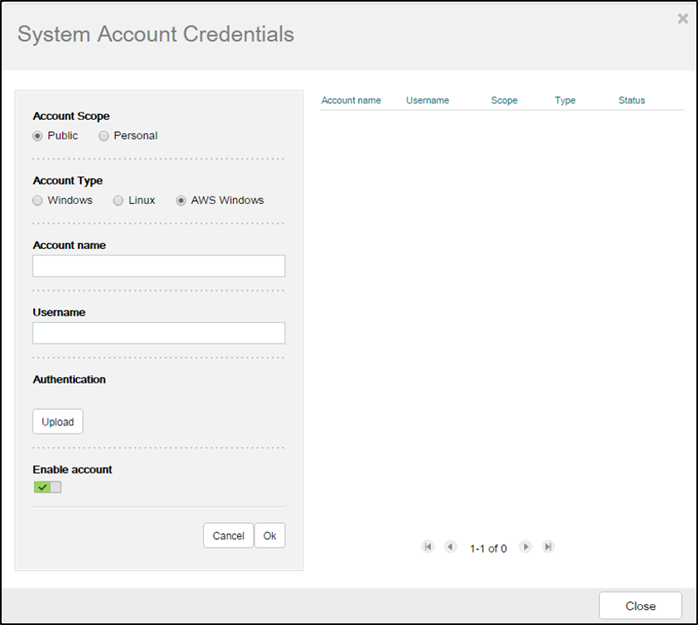This screenshot has width=698, height=625.
Task: Sort table by Scope column
Action: tap(504, 101)
